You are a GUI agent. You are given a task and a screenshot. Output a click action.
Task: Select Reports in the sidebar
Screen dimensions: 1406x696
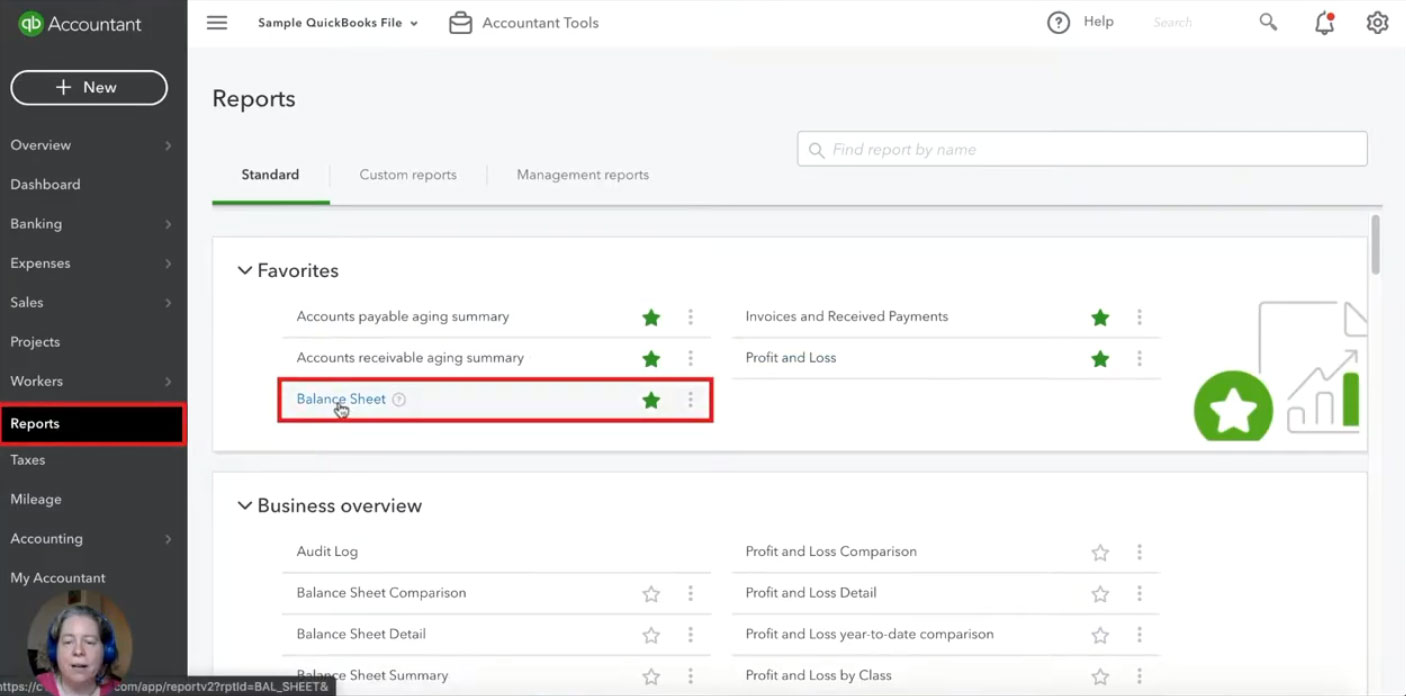pyautogui.click(x=92, y=424)
